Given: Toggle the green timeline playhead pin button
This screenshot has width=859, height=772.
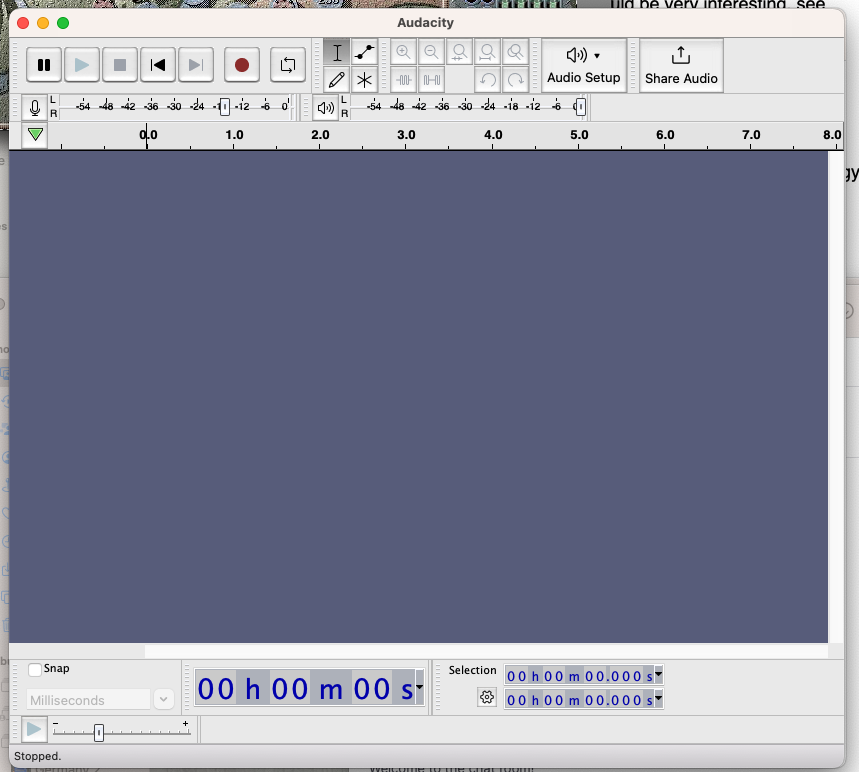Looking at the screenshot, I should (35, 134).
